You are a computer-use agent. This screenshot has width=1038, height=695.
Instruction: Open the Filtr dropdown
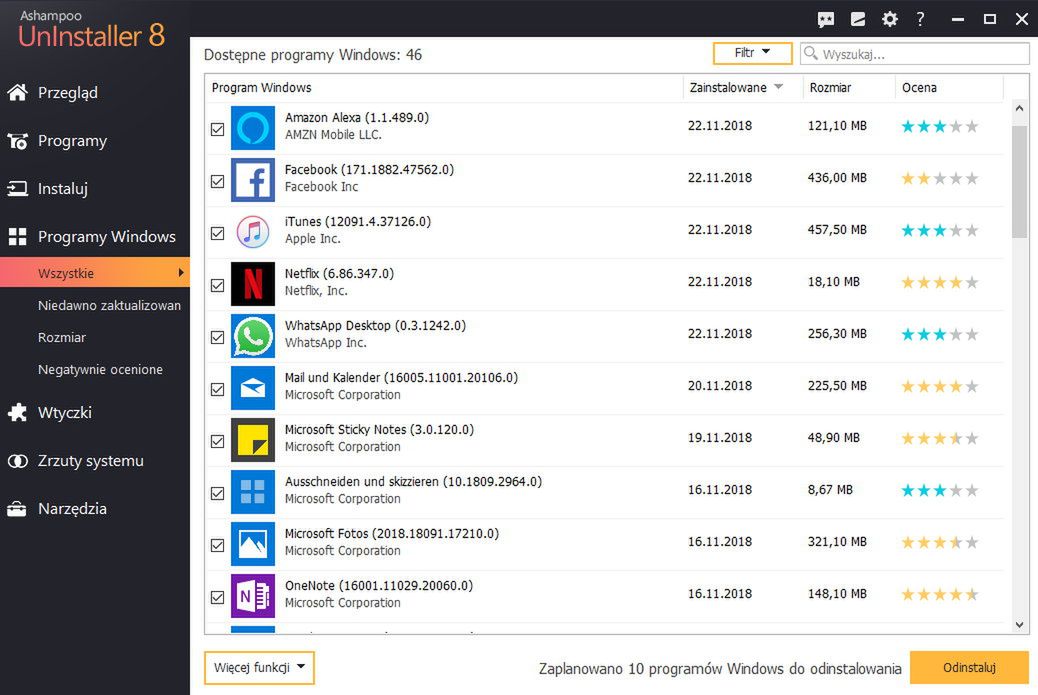(x=752, y=52)
